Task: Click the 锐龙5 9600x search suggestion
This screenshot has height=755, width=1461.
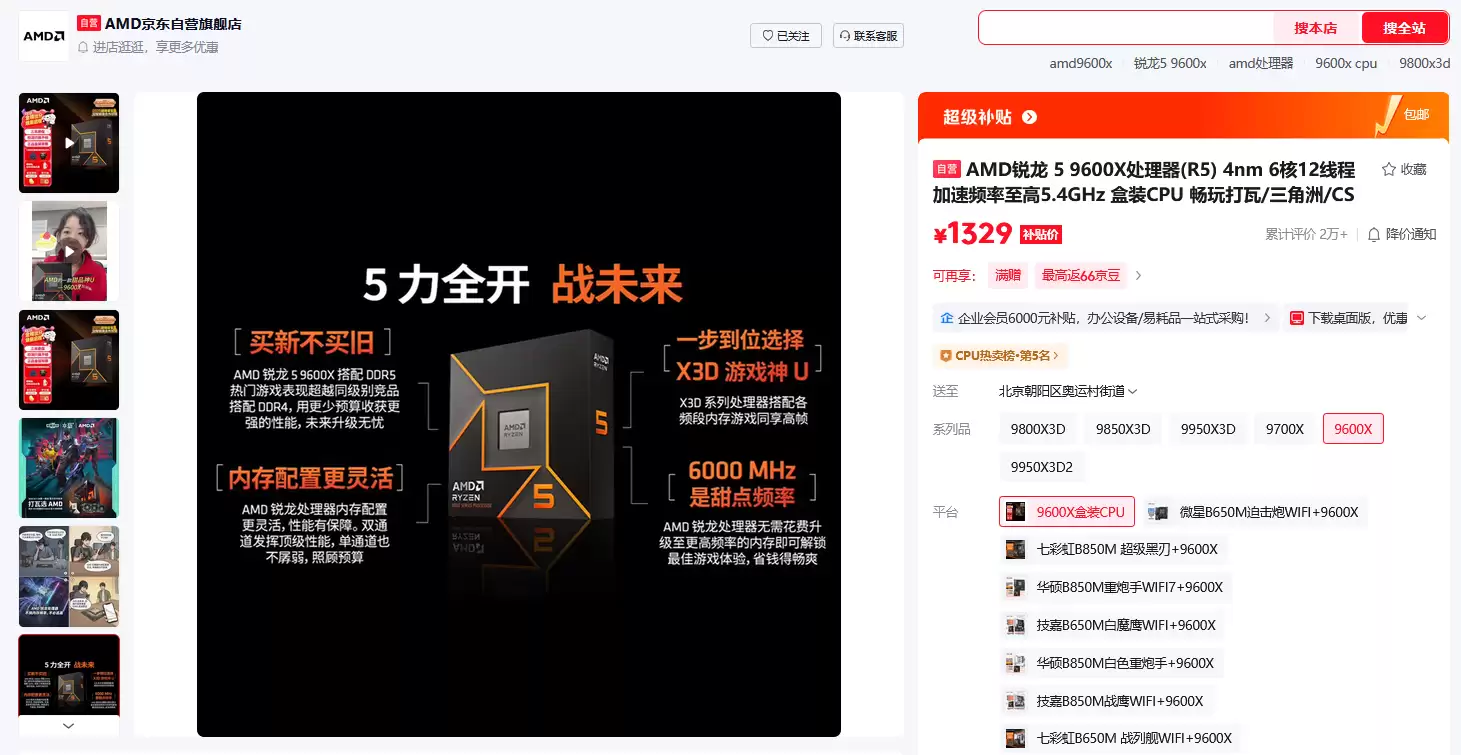Action: click(x=1170, y=63)
